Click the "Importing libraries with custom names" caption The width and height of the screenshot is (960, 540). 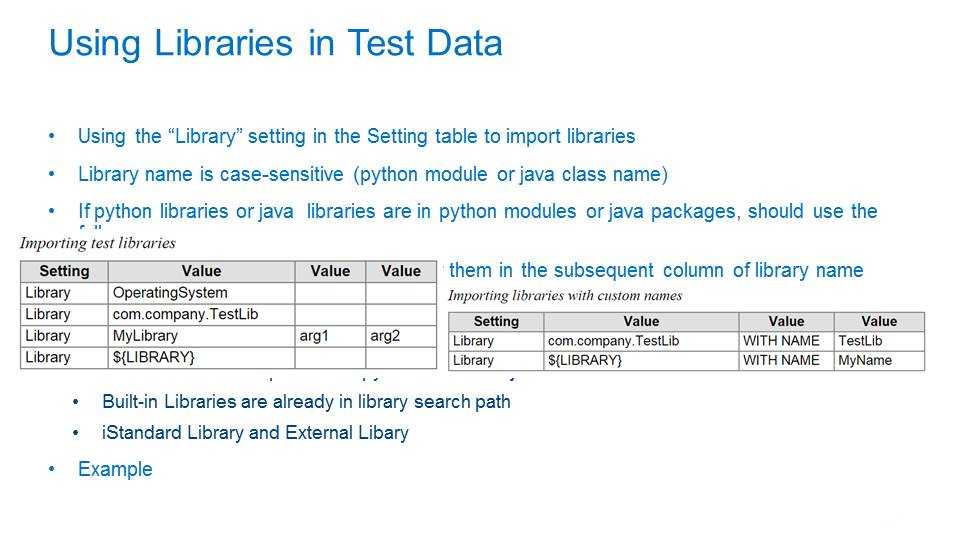(x=565, y=295)
